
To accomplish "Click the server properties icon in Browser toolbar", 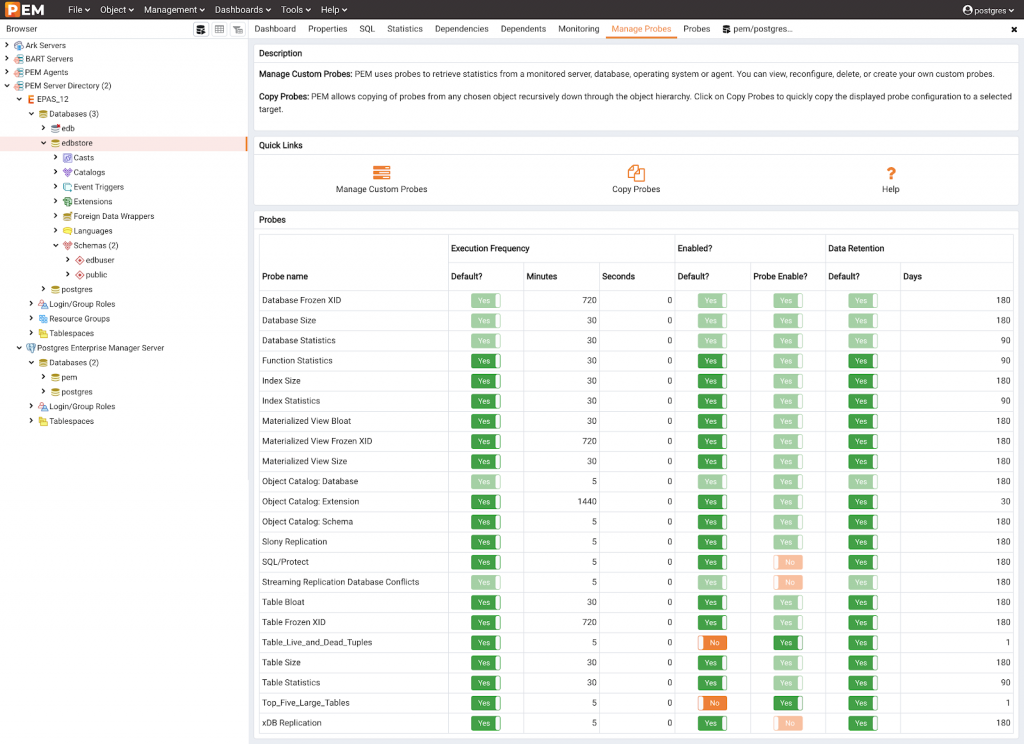I will [x=201, y=30].
